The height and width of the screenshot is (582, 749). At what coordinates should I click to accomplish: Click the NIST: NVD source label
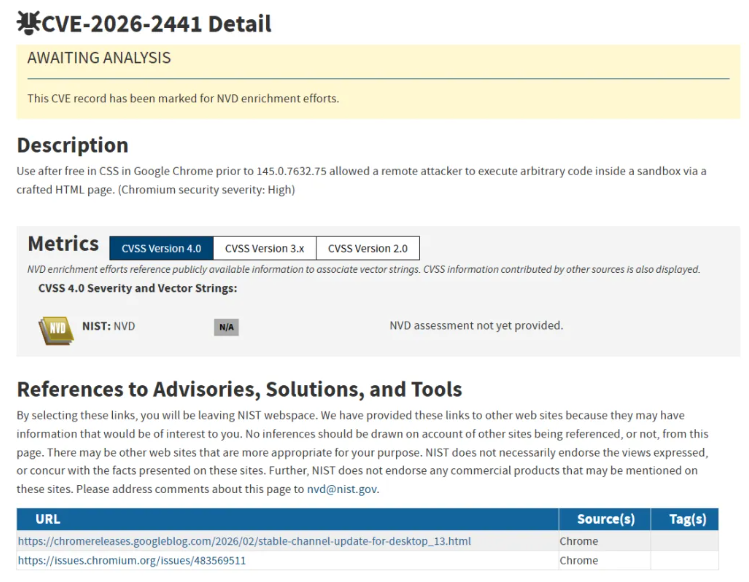(108, 326)
